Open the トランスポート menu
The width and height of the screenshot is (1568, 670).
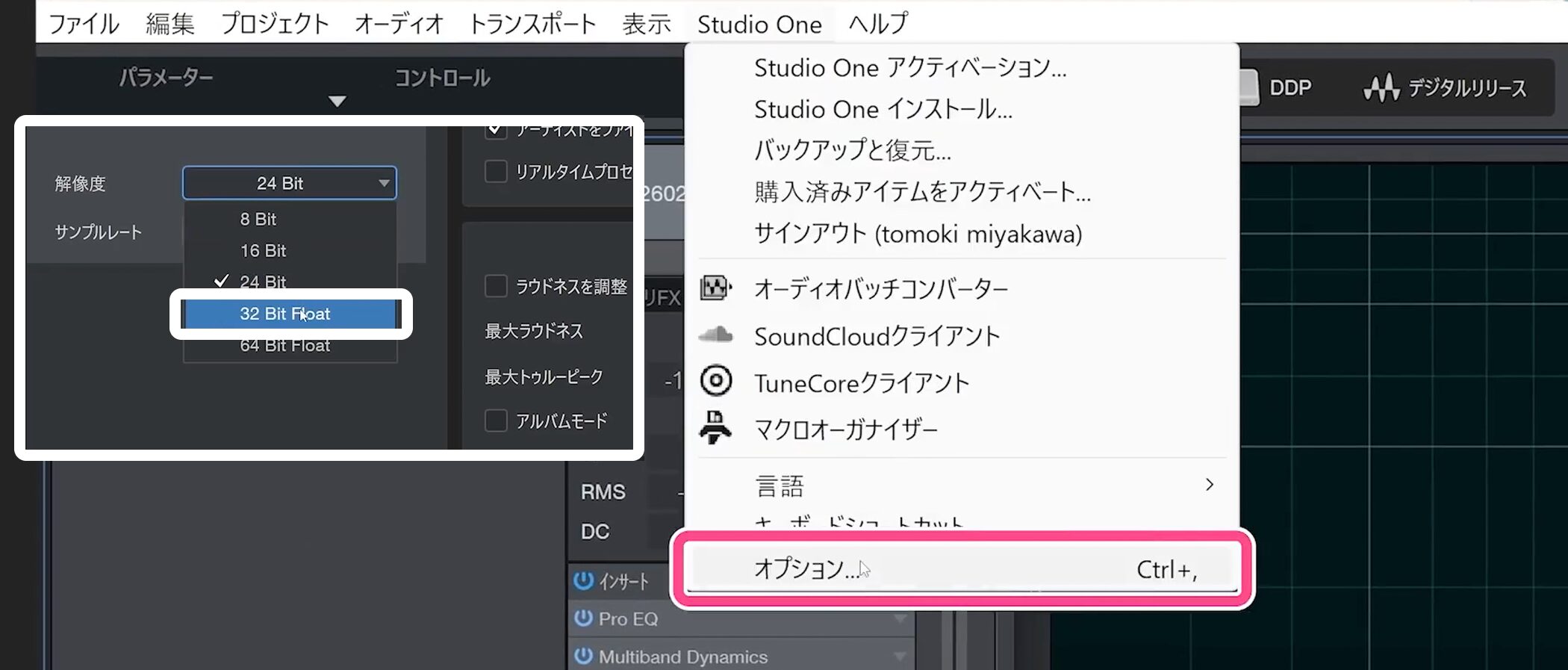[x=532, y=24]
